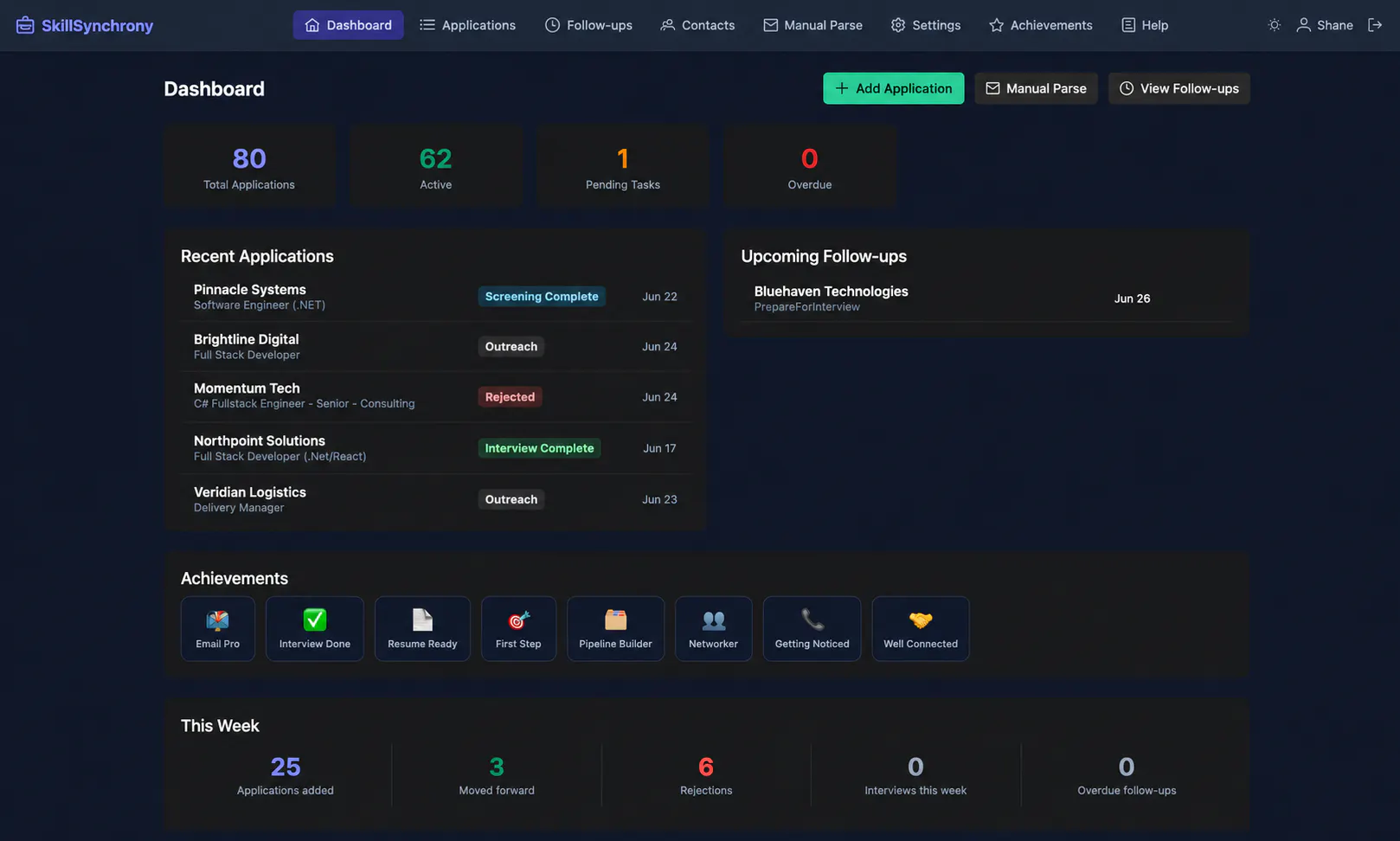Click the Jun 17 date for Northpoint Solutions
The height and width of the screenshot is (841, 1400).
click(x=659, y=448)
